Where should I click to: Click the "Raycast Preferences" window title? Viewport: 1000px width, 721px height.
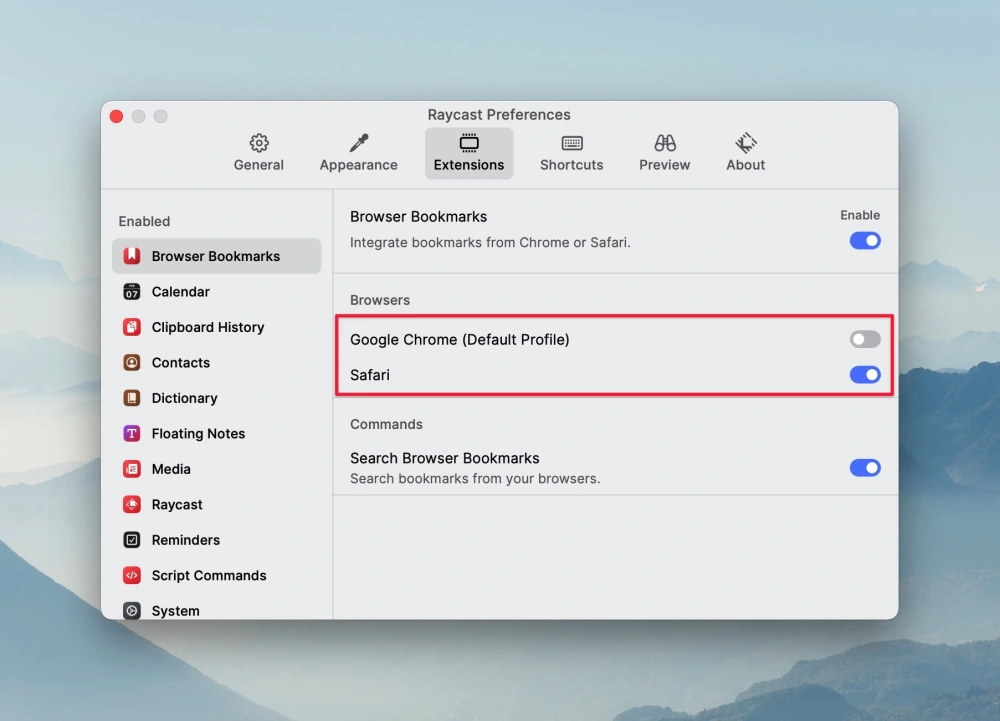[499, 115]
